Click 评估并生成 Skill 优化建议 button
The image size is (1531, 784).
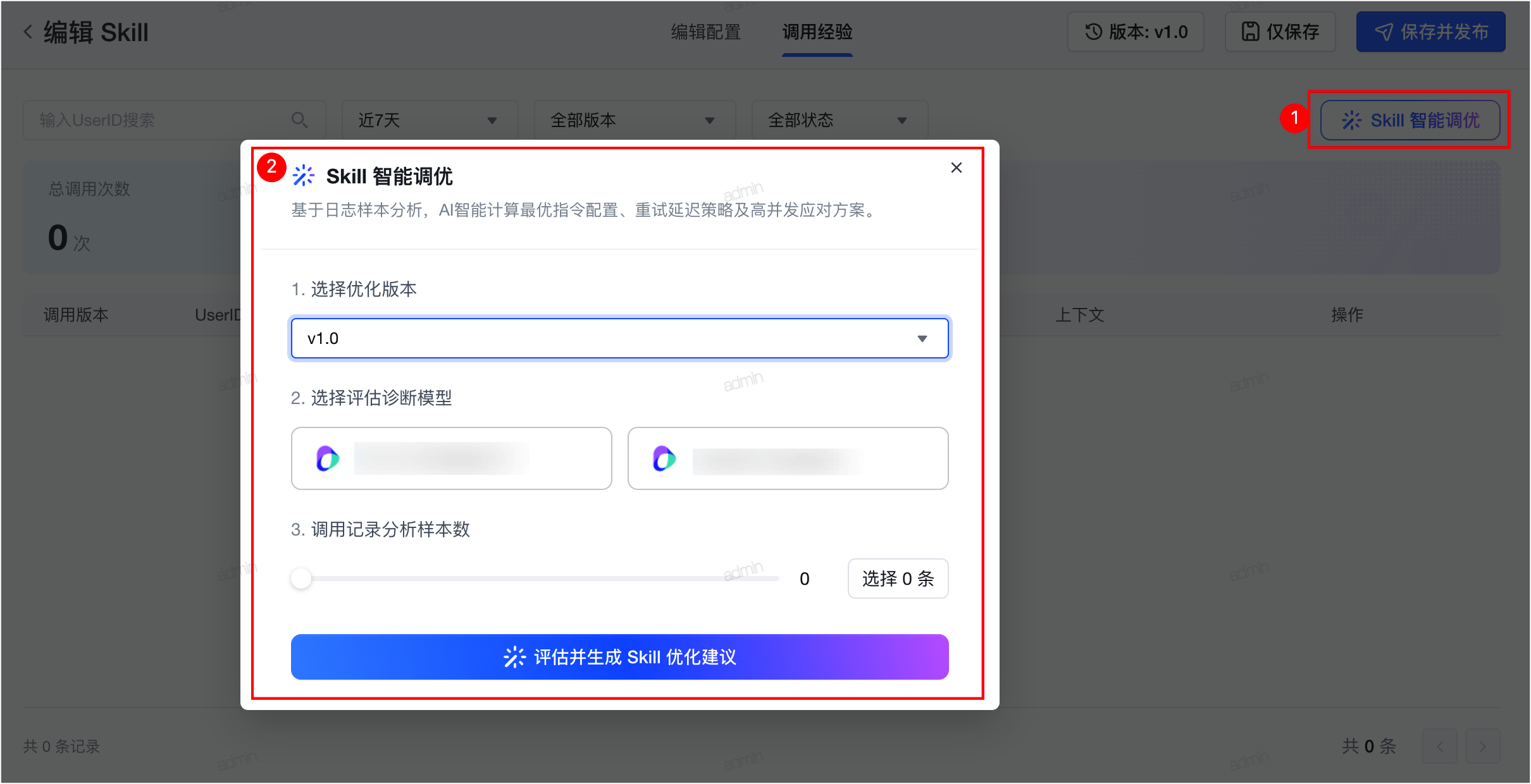coord(619,657)
